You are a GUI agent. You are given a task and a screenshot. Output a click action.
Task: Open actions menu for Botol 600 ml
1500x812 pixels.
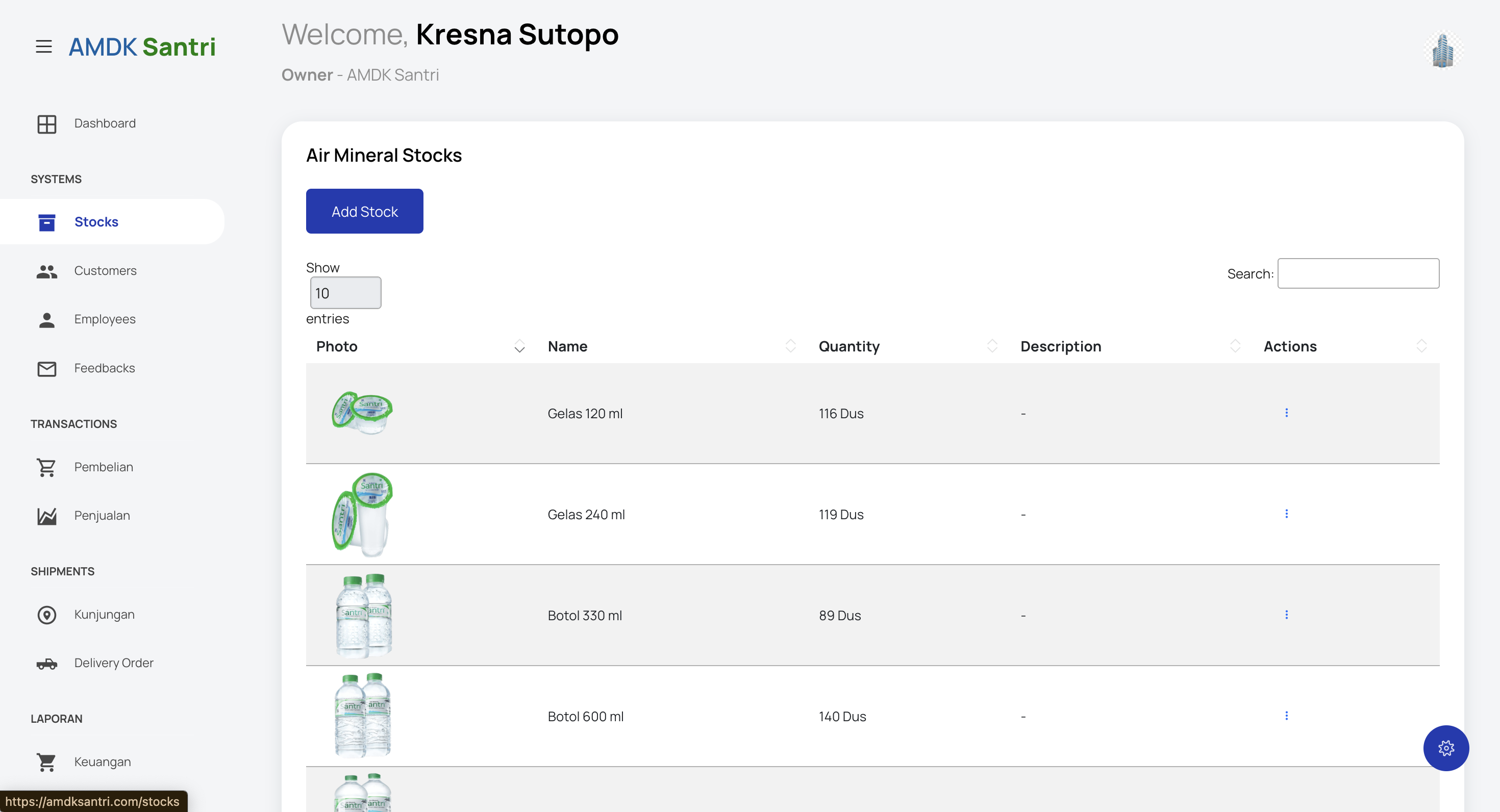click(1286, 716)
